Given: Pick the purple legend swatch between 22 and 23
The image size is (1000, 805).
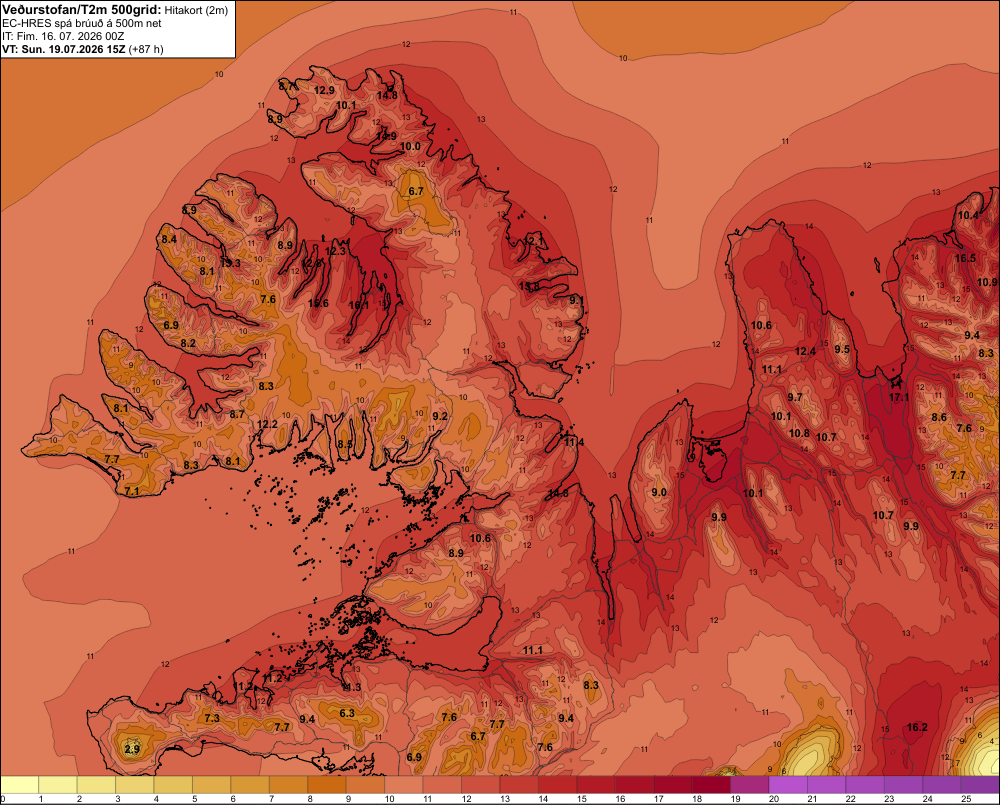Looking at the screenshot, I should (x=865, y=784).
